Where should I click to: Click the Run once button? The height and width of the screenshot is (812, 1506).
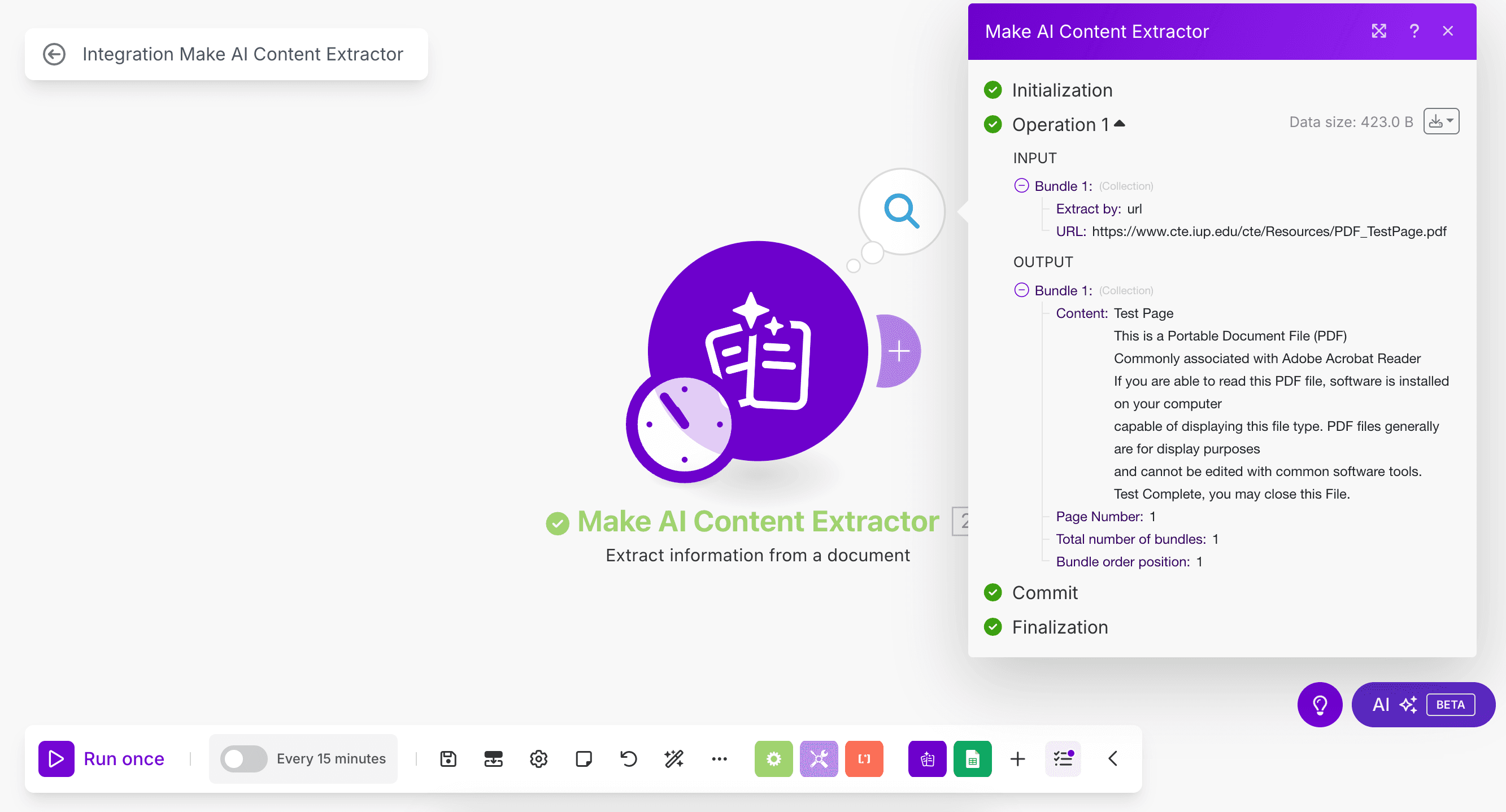[104, 758]
